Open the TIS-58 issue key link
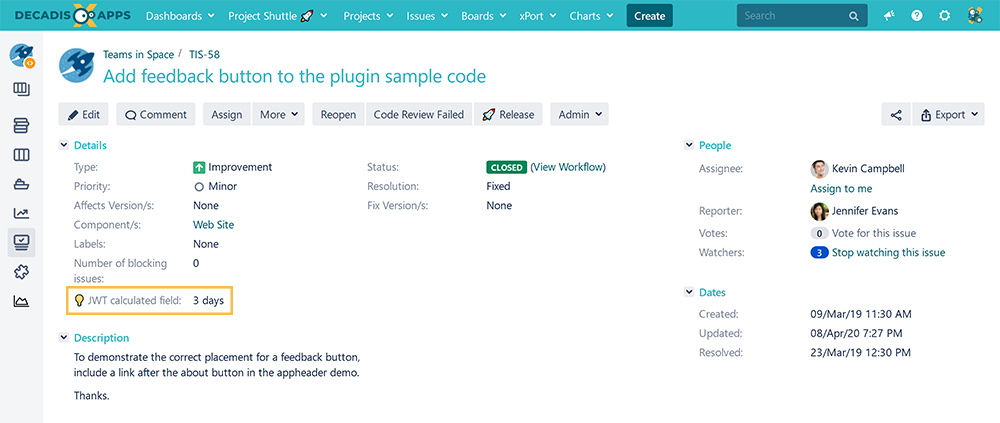The width and height of the screenshot is (1000, 423). tap(204, 55)
